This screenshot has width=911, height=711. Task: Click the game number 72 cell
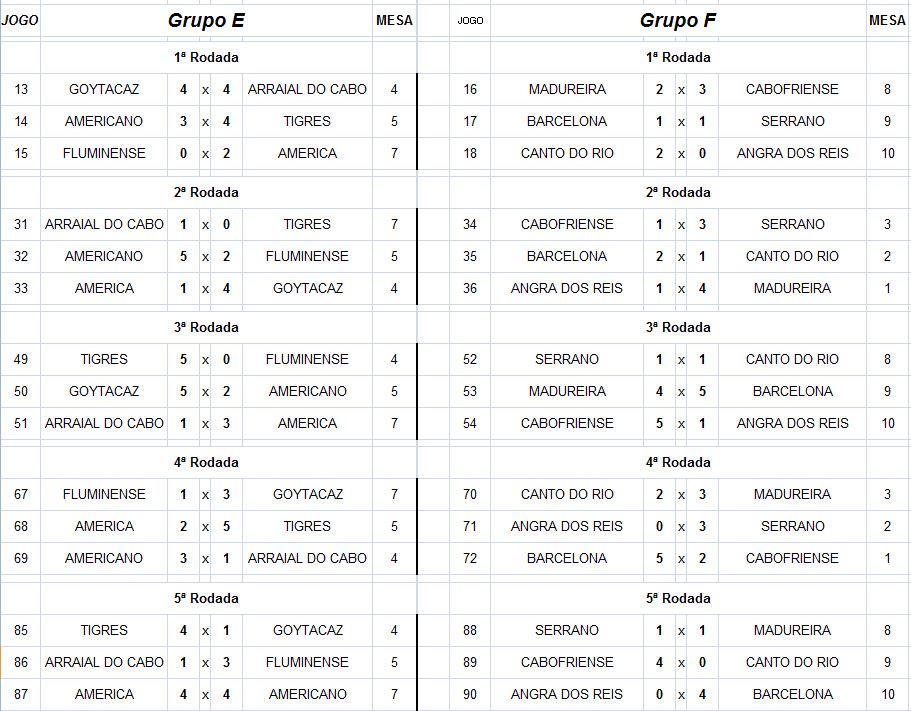click(470, 558)
